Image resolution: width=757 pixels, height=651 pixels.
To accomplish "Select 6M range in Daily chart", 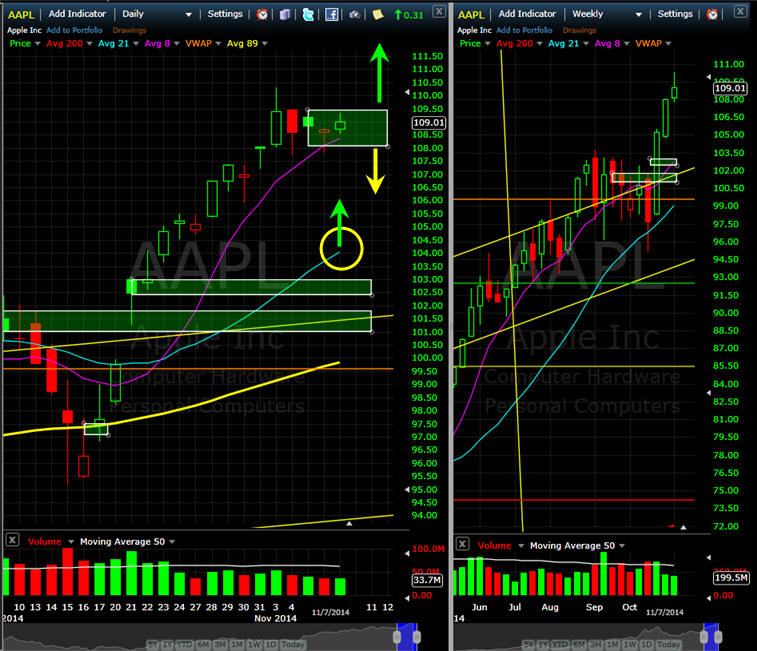I will point(203,644).
